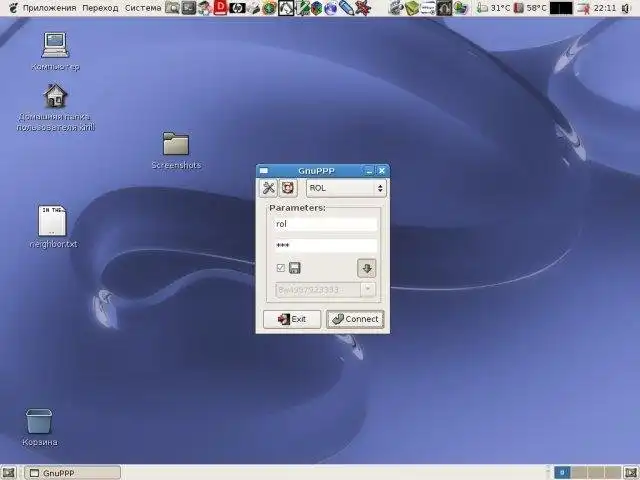Select the Корзина trash desktop icon
The image size is (640, 480).
pyautogui.click(x=40, y=427)
